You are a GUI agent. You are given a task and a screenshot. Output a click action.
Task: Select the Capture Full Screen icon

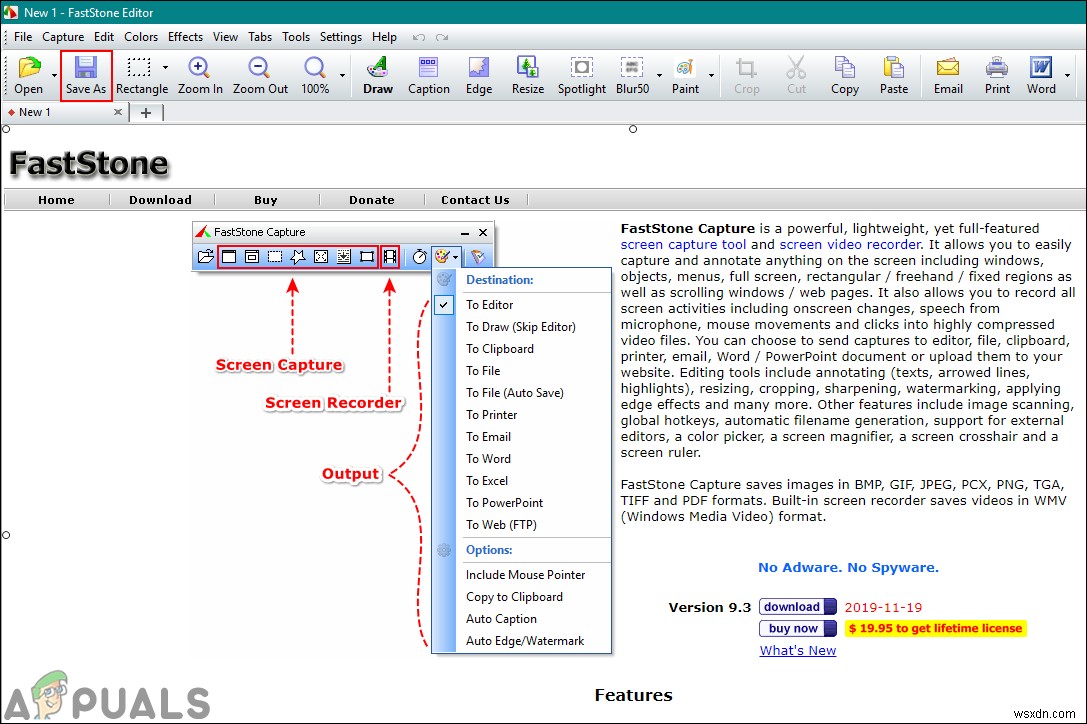click(x=320, y=257)
